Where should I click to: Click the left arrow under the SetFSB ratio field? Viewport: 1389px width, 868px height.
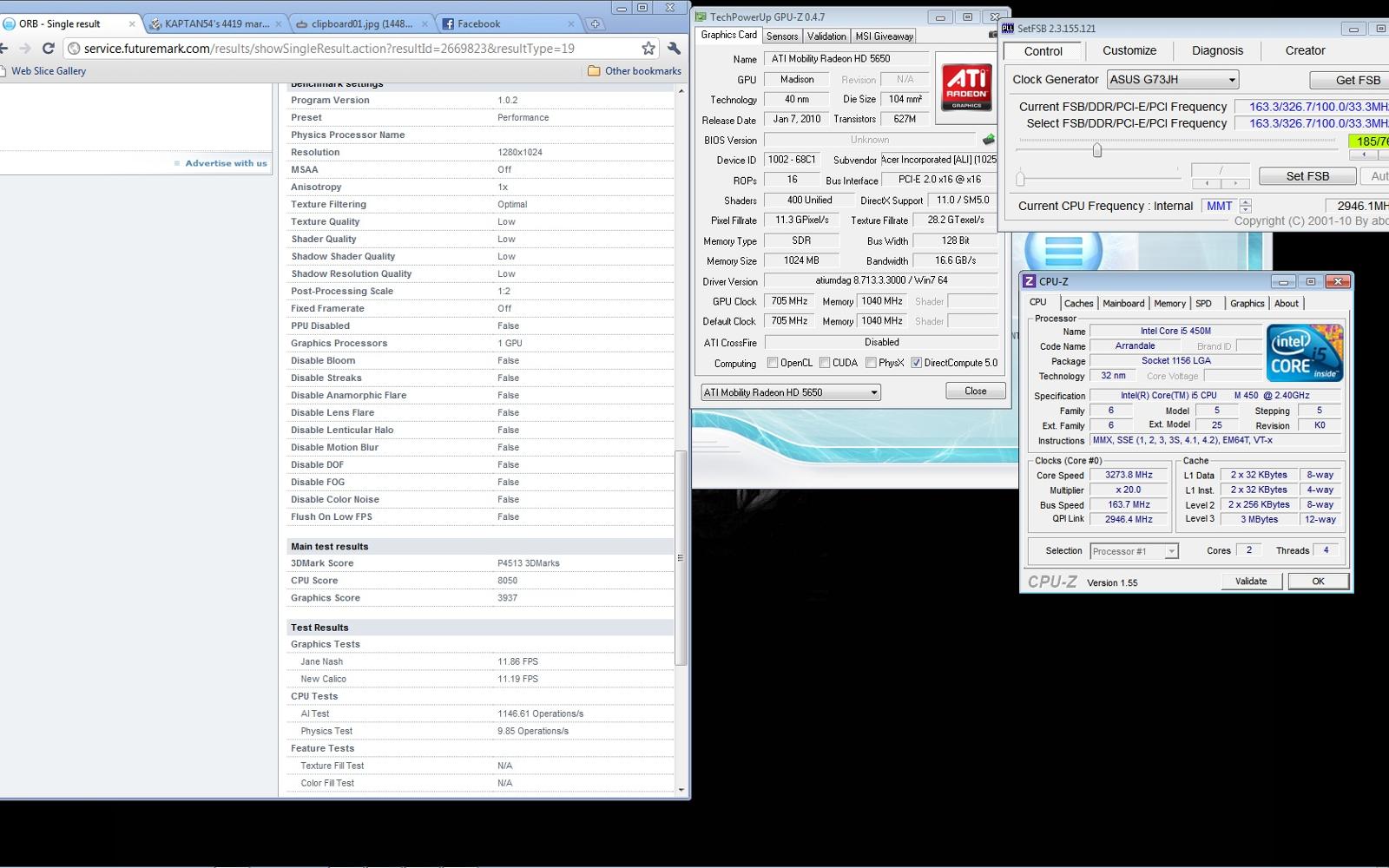(1207, 184)
